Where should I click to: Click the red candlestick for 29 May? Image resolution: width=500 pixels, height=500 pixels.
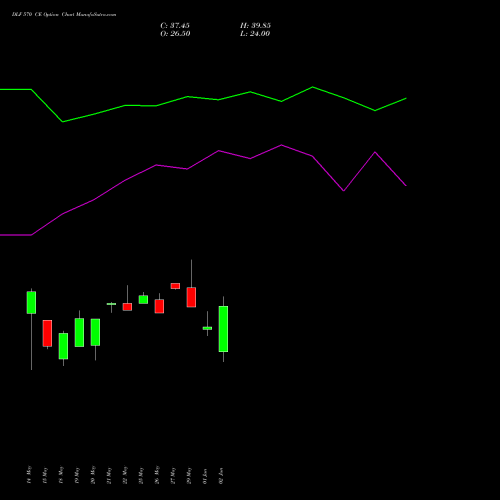click(191, 297)
